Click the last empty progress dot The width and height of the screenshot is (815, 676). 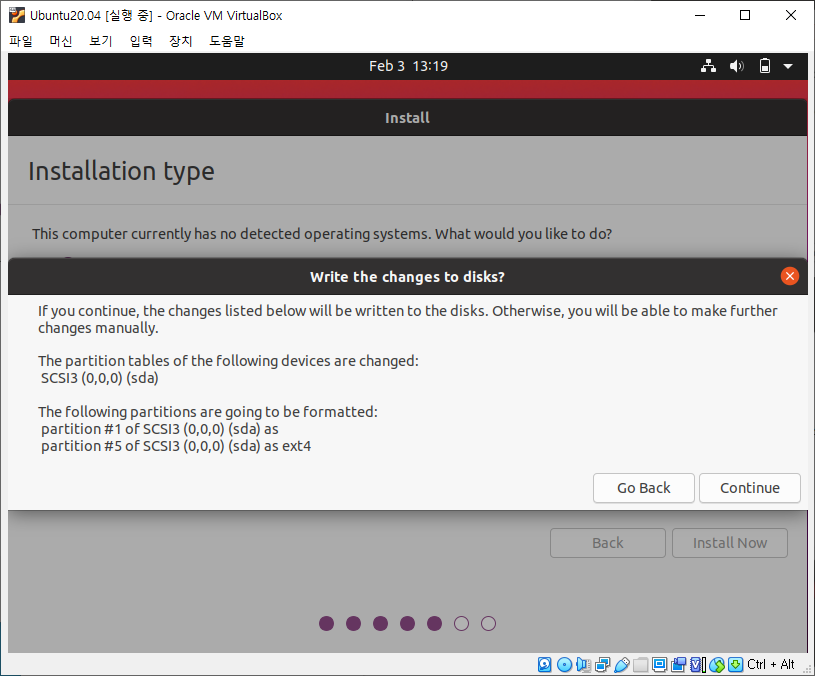[x=489, y=624]
